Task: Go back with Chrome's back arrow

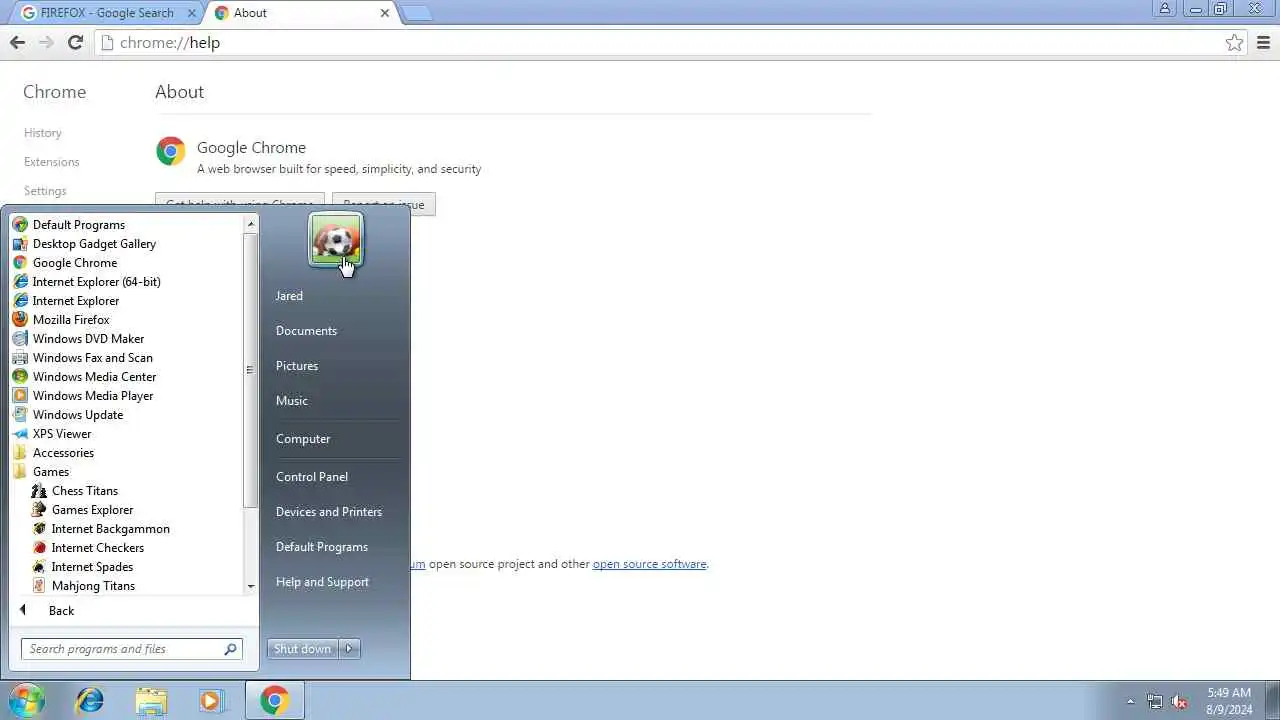Action: click(x=17, y=42)
